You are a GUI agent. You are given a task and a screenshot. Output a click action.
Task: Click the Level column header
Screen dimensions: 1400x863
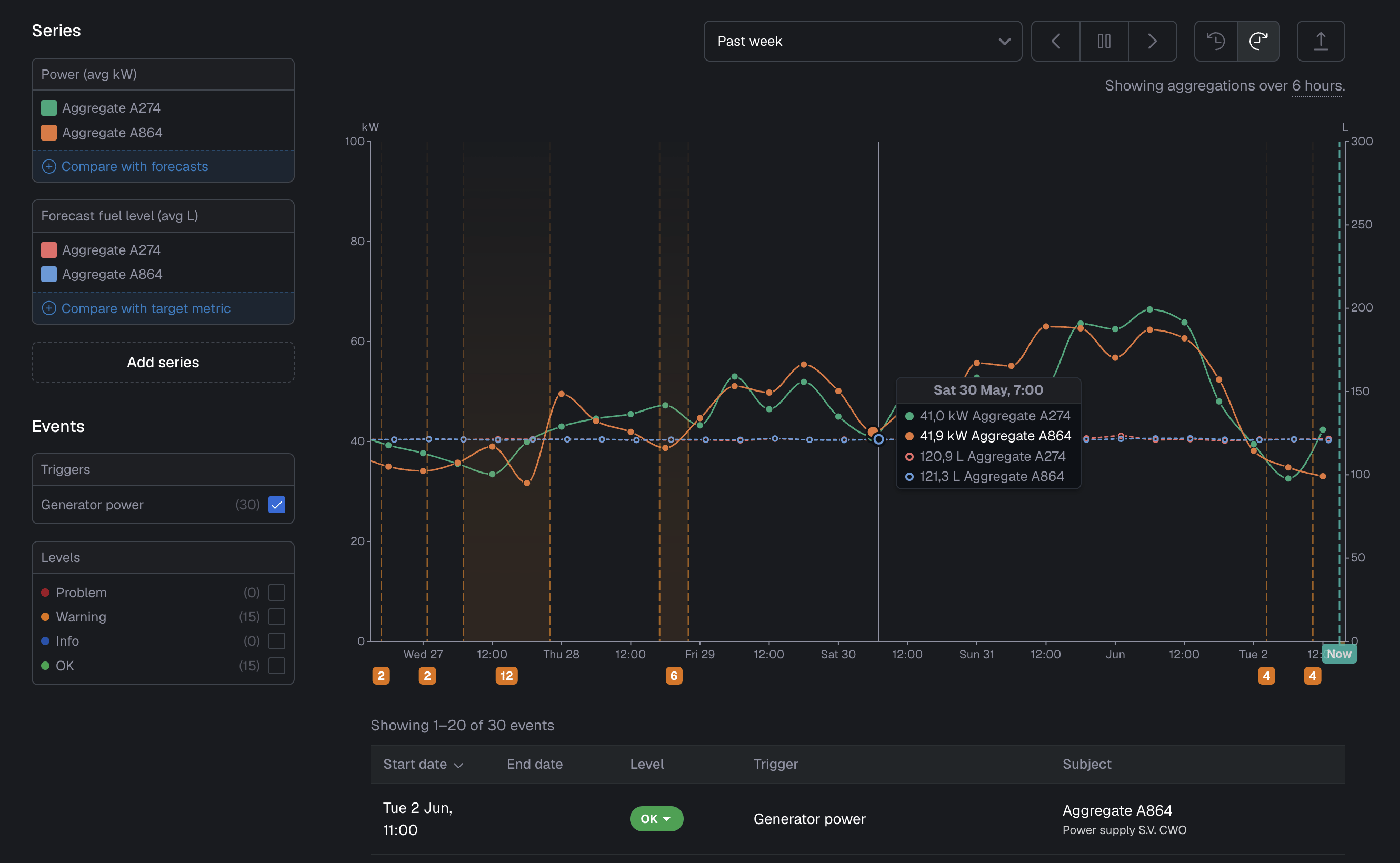tap(647, 764)
